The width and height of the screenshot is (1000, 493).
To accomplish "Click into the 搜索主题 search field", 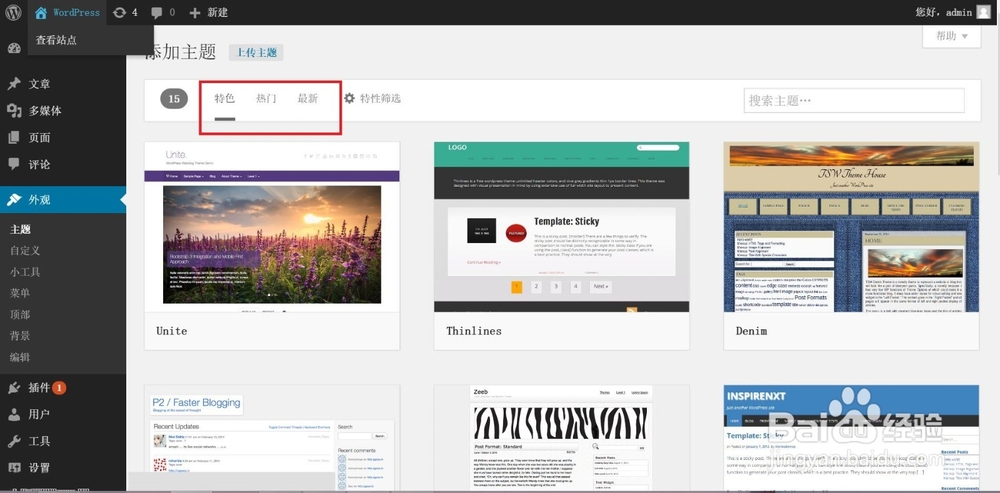I will (854, 100).
